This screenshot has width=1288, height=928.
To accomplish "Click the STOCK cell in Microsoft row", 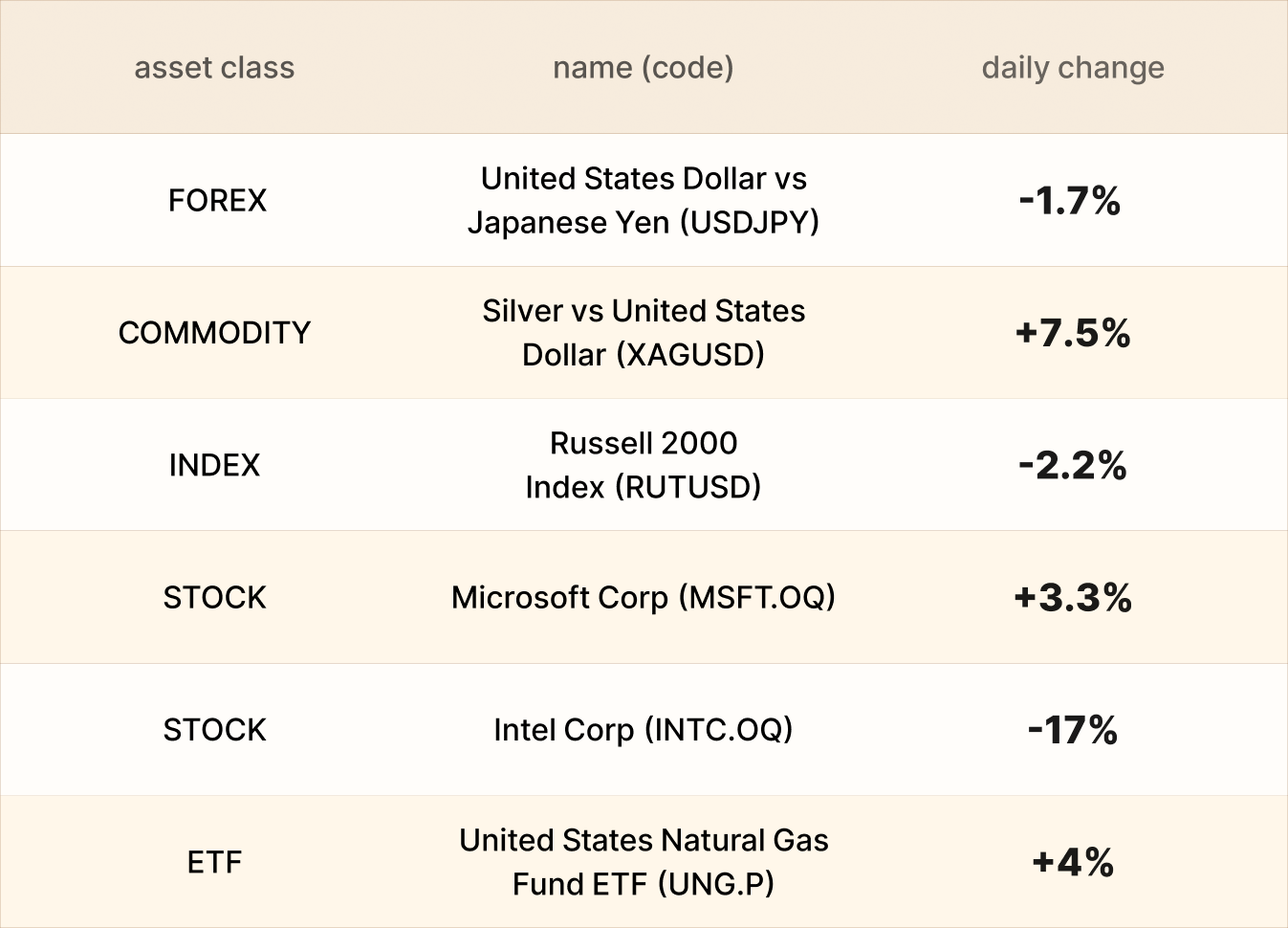I will (214, 598).
